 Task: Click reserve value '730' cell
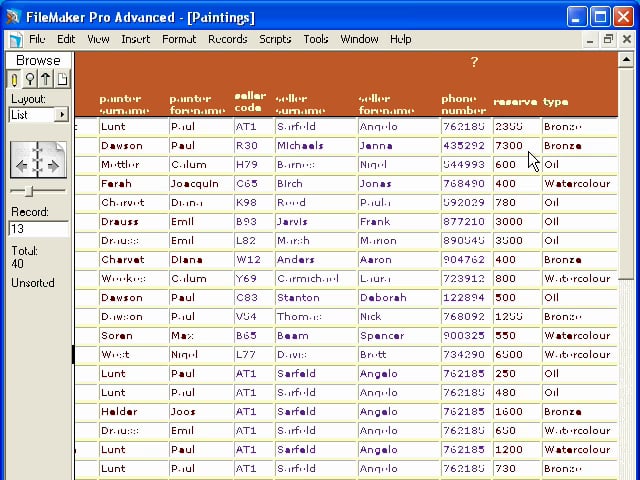coord(517,468)
